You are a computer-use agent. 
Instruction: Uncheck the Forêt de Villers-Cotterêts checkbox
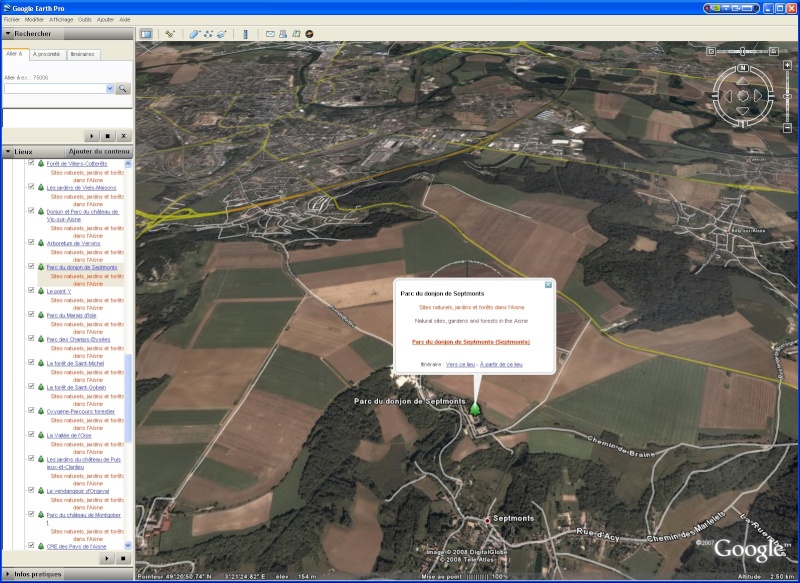click(x=31, y=163)
